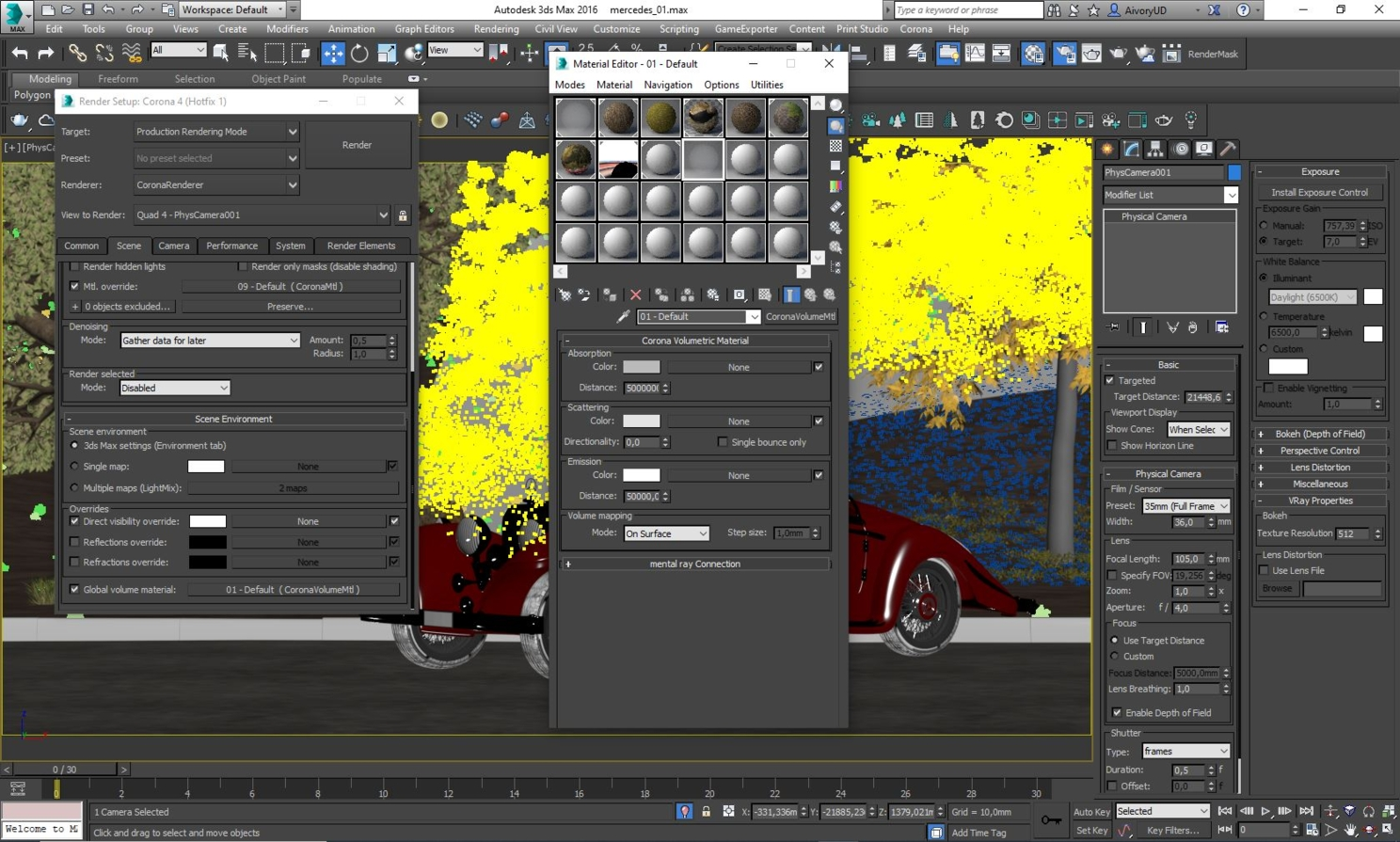This screenshot has width=1400, height=842.
Task: Click the Undo arrow icon
Action: pyautogui.click(x=19, y=54)
